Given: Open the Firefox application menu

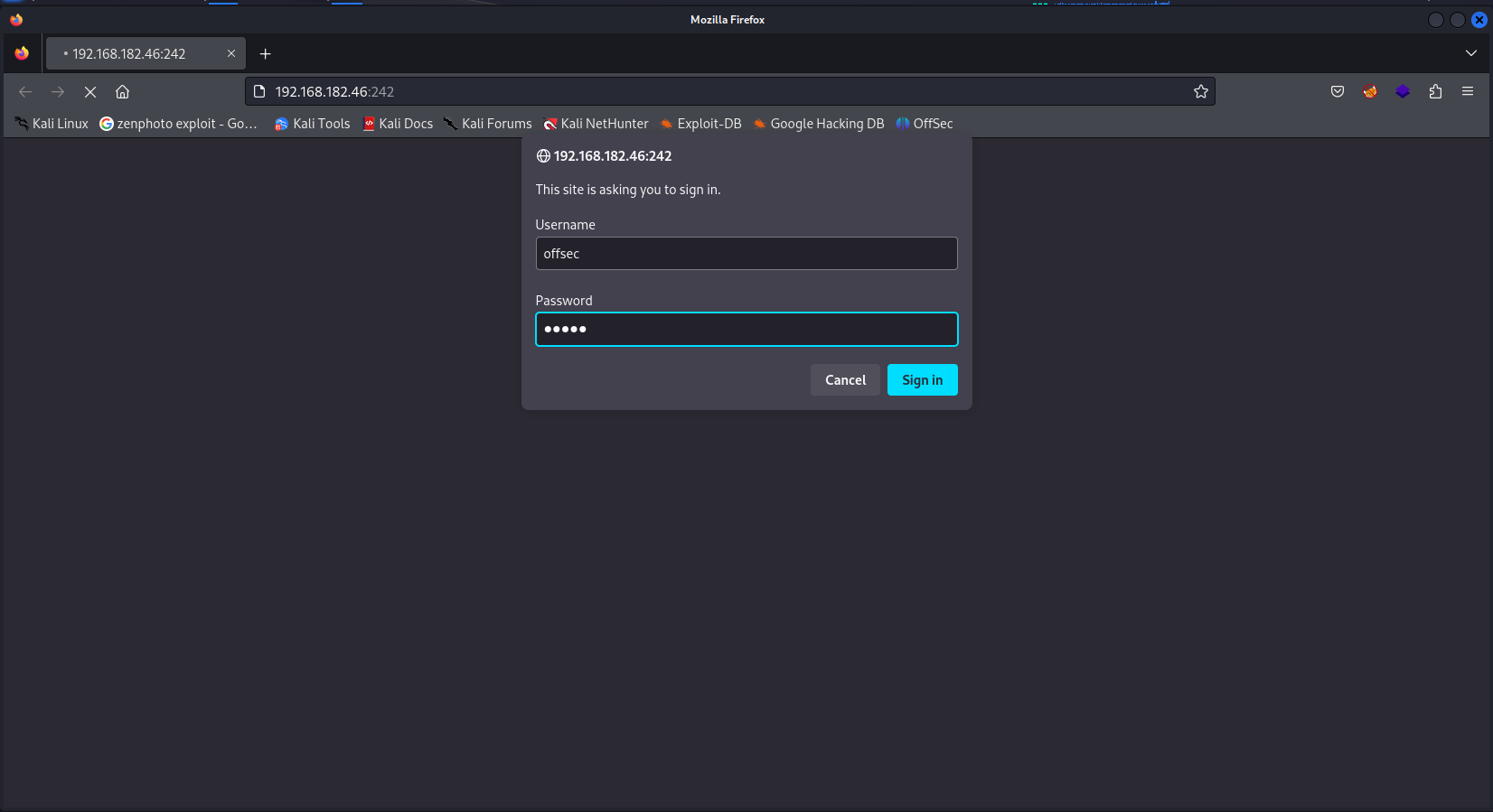Looking at the screenshot, I should [1468, 92].
